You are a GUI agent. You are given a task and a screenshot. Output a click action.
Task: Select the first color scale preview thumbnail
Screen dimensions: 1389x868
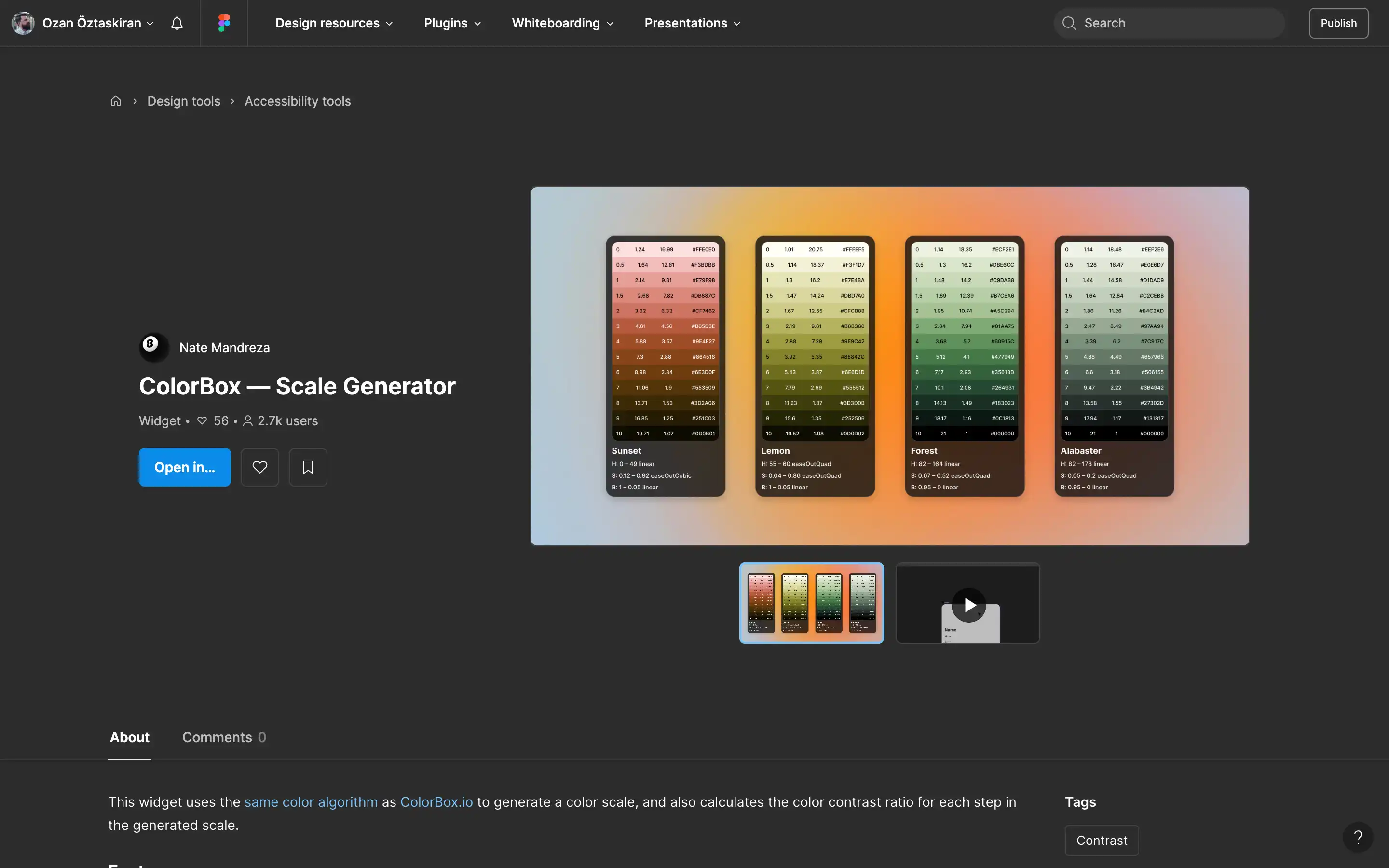[811, 603]
